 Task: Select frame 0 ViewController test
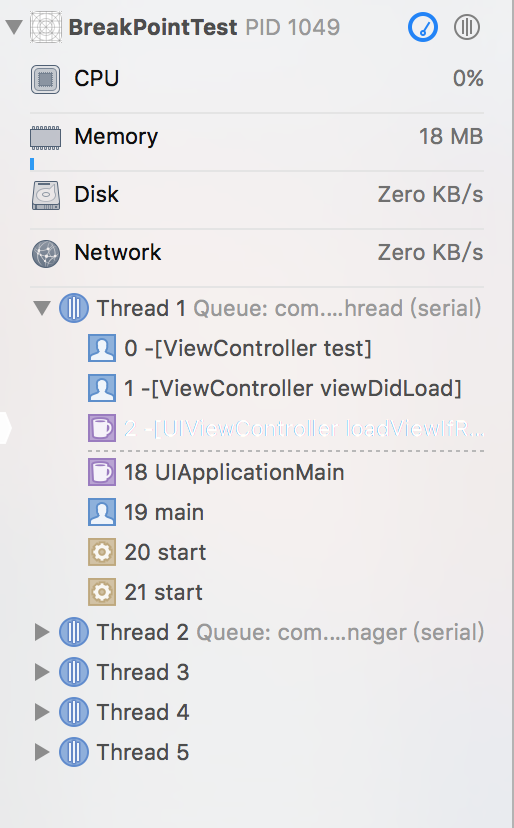click(285, 349)
